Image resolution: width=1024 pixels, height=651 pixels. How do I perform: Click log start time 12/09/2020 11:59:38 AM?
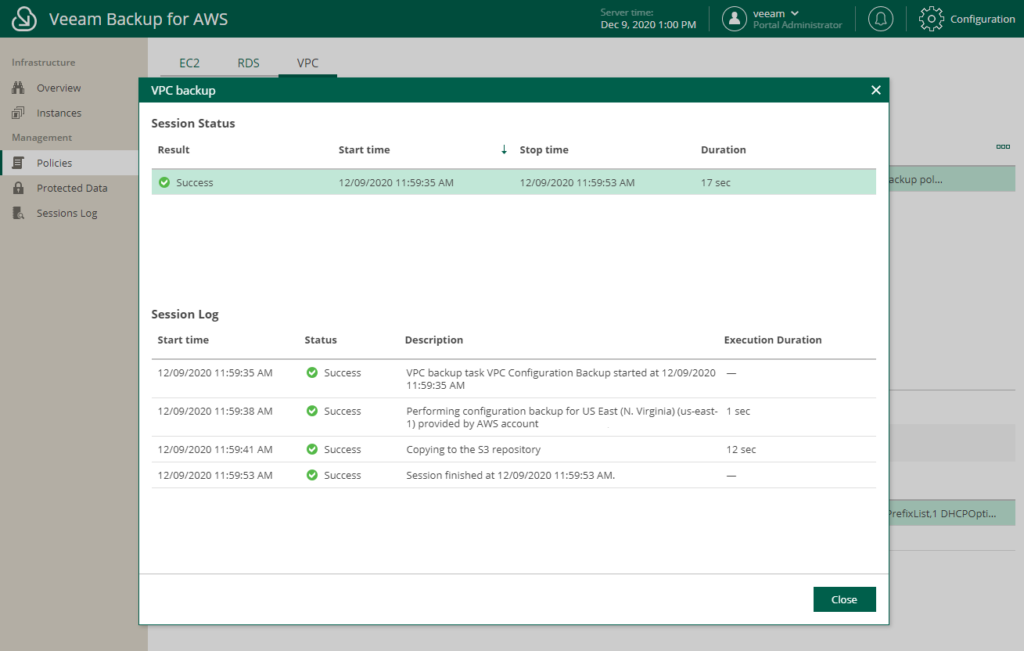tap(215, 411)
